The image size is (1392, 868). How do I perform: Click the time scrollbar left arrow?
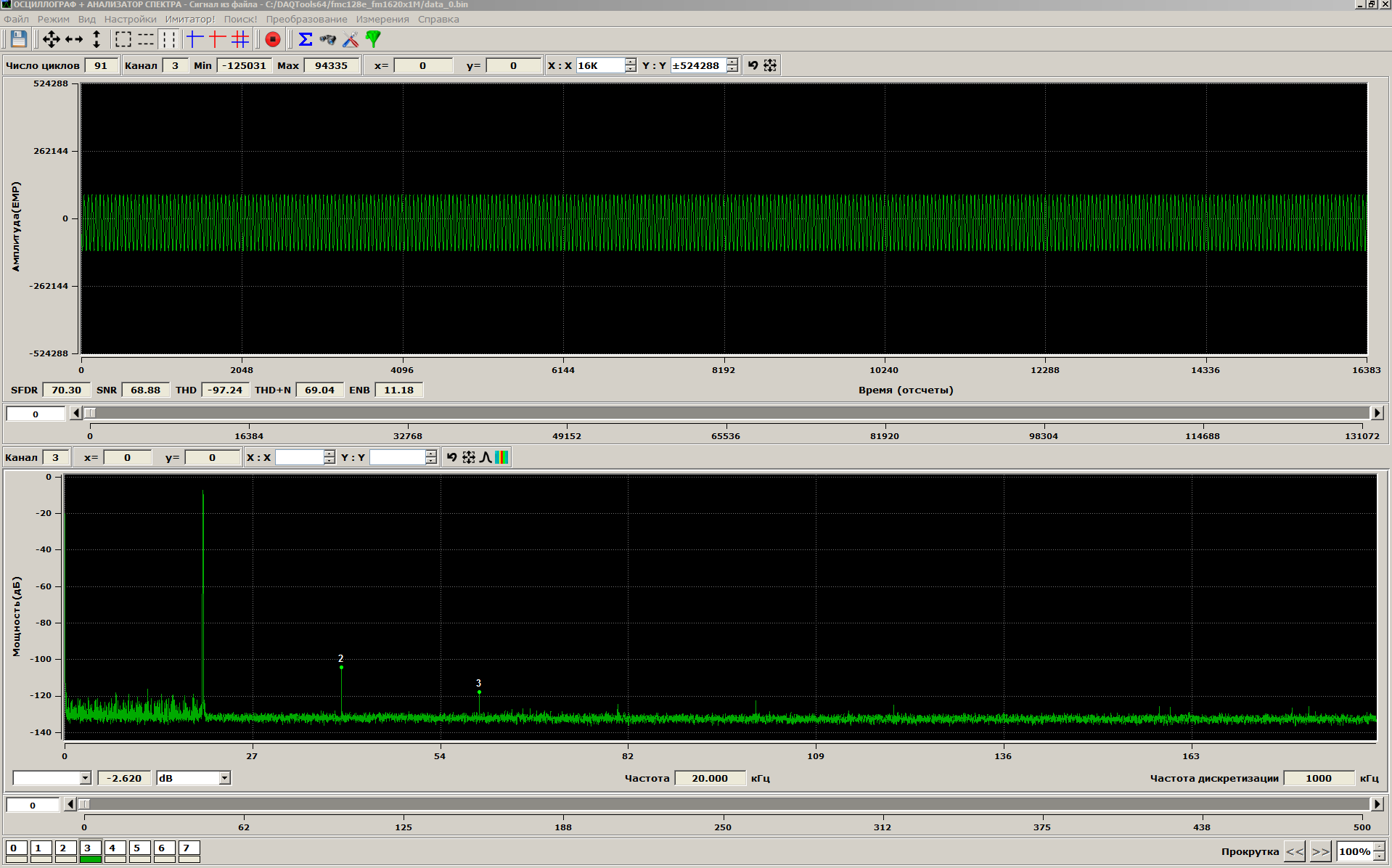76,413
